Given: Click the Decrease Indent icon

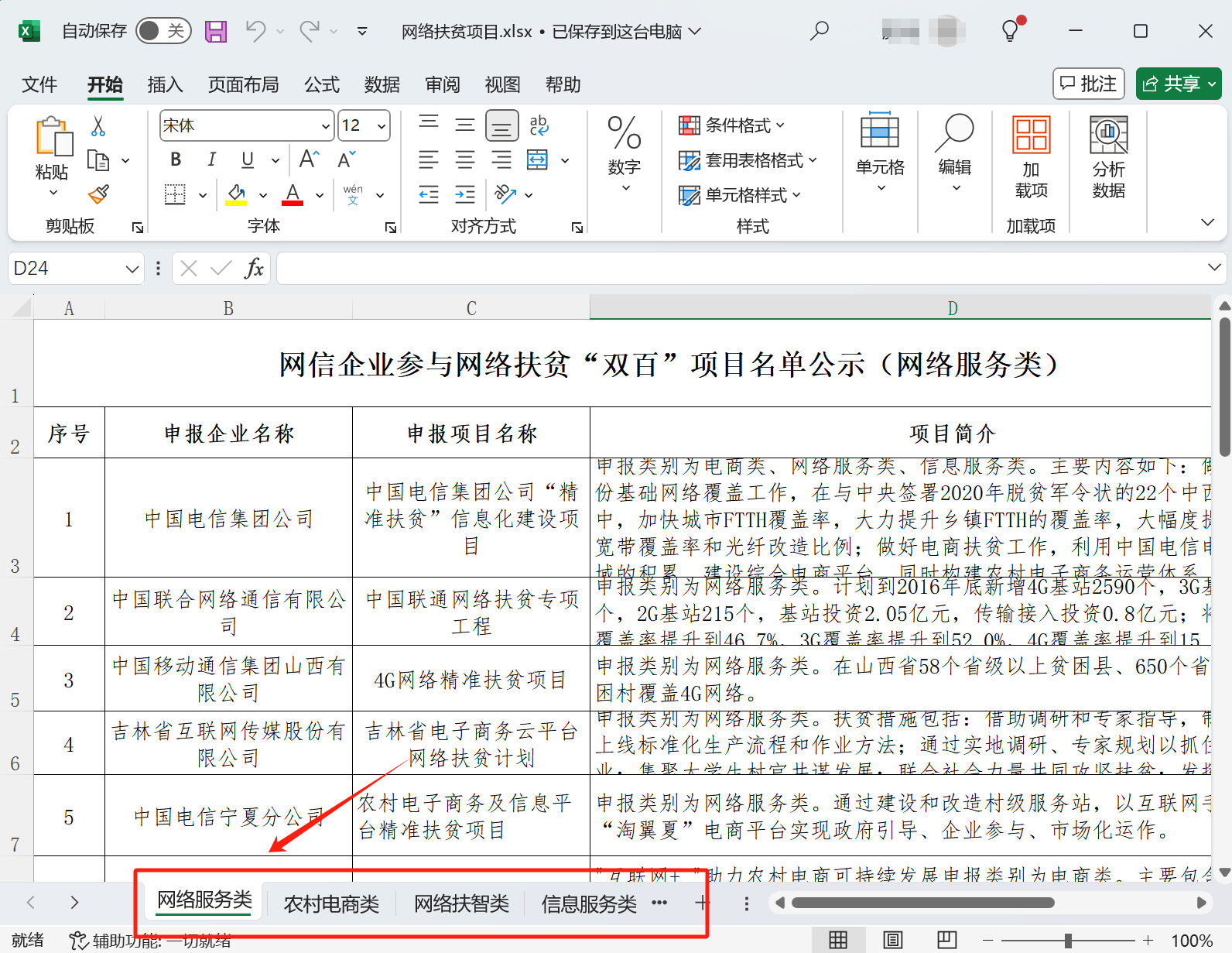Looking at the screenshot, I should click(x=428, y=194).
